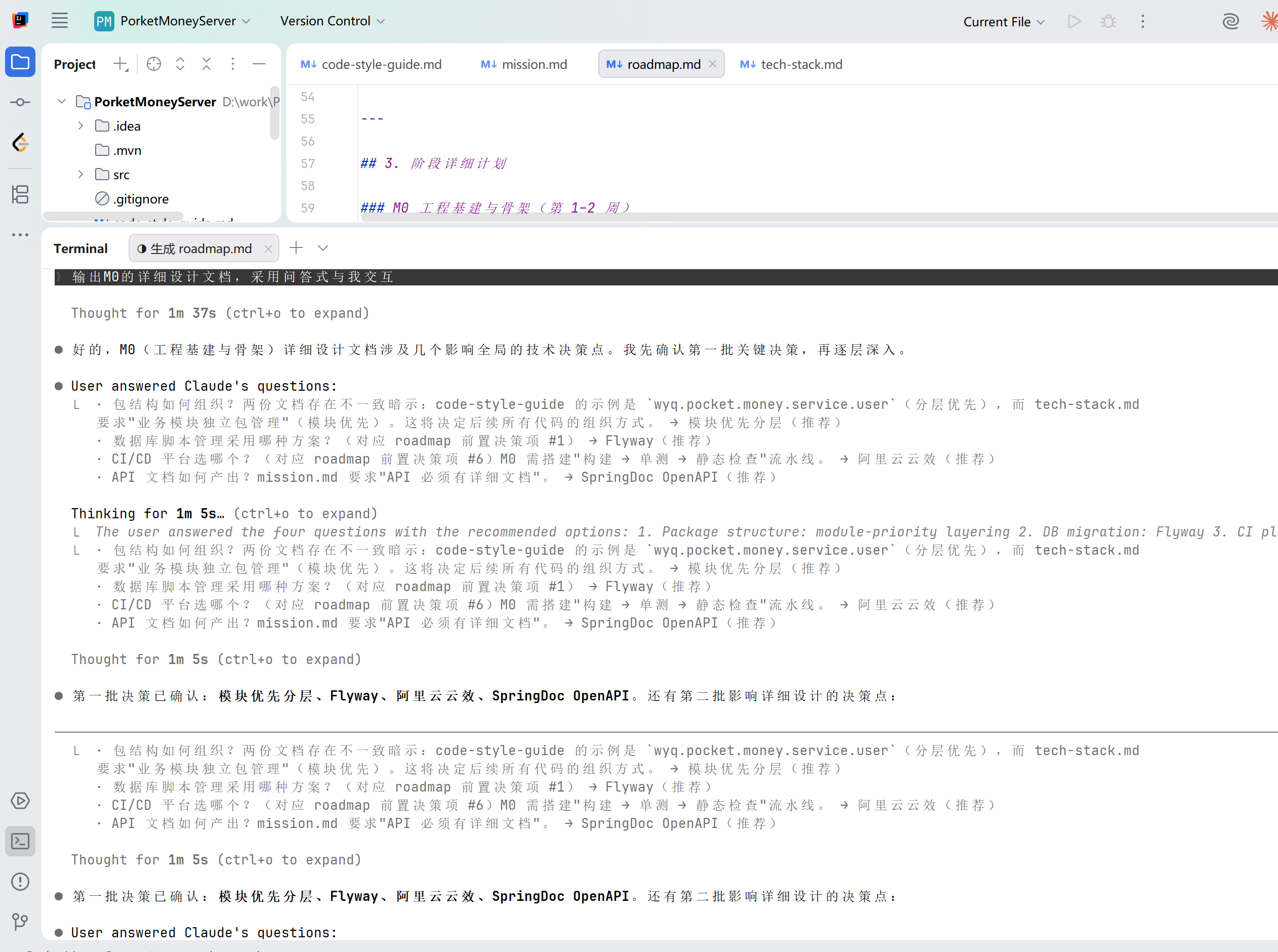Open the Current File run configuration dropdown
The width and height of the screenshot is (1278, 952).
point(1004,22)
